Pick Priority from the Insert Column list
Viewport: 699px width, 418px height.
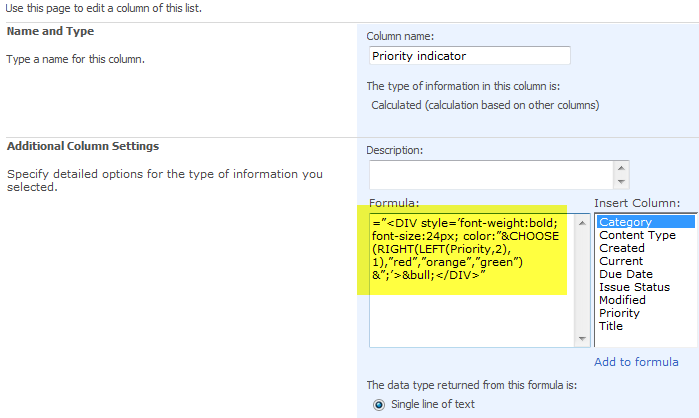(x=620, y=313)
